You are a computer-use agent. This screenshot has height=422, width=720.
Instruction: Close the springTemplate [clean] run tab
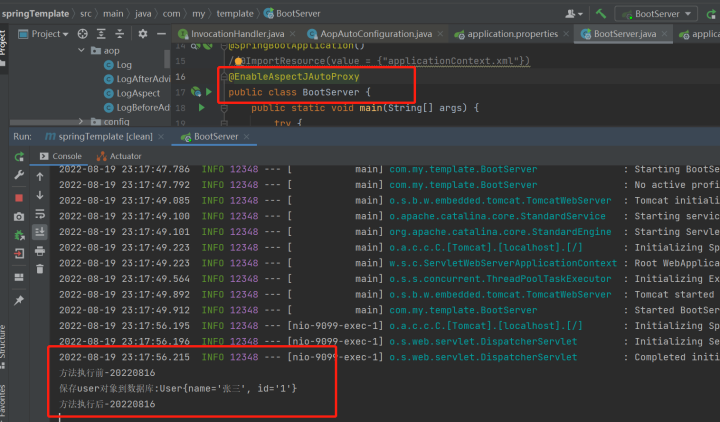pos(161,137)
